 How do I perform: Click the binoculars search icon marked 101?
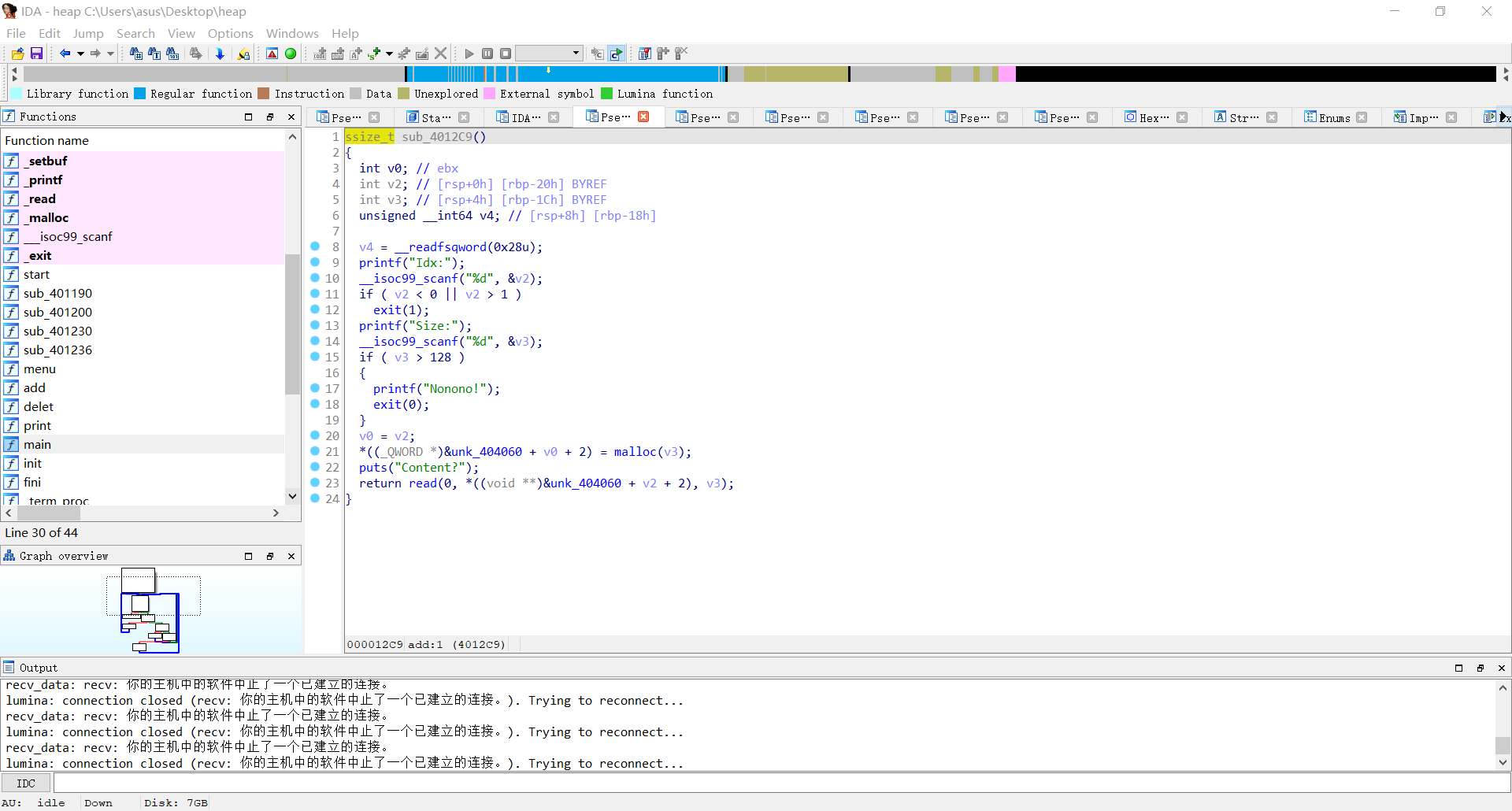pyautogui.click(x=172, y=54)
